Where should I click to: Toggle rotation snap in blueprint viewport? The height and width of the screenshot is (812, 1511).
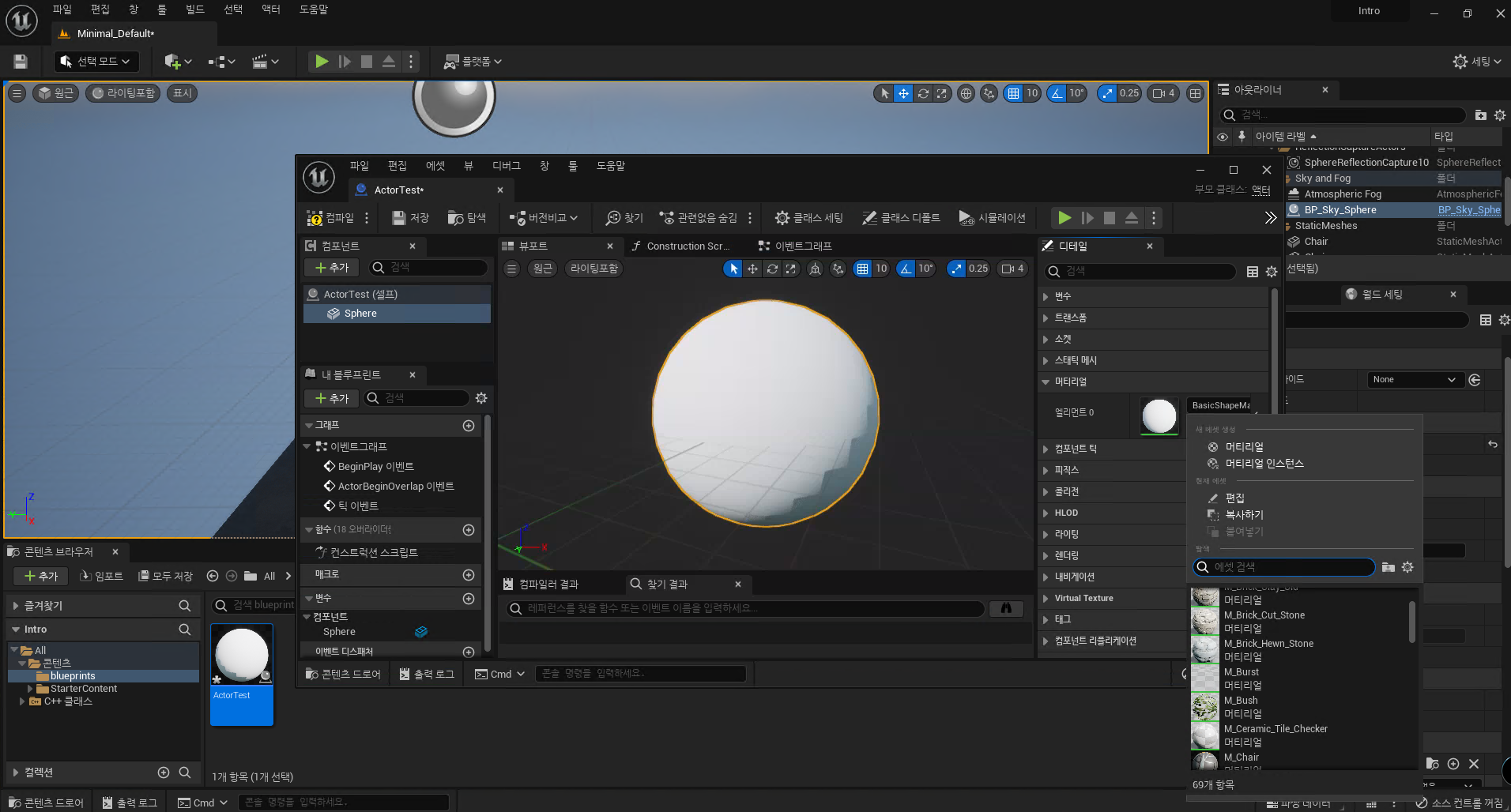pyautogui.click(x=906, y=269)
